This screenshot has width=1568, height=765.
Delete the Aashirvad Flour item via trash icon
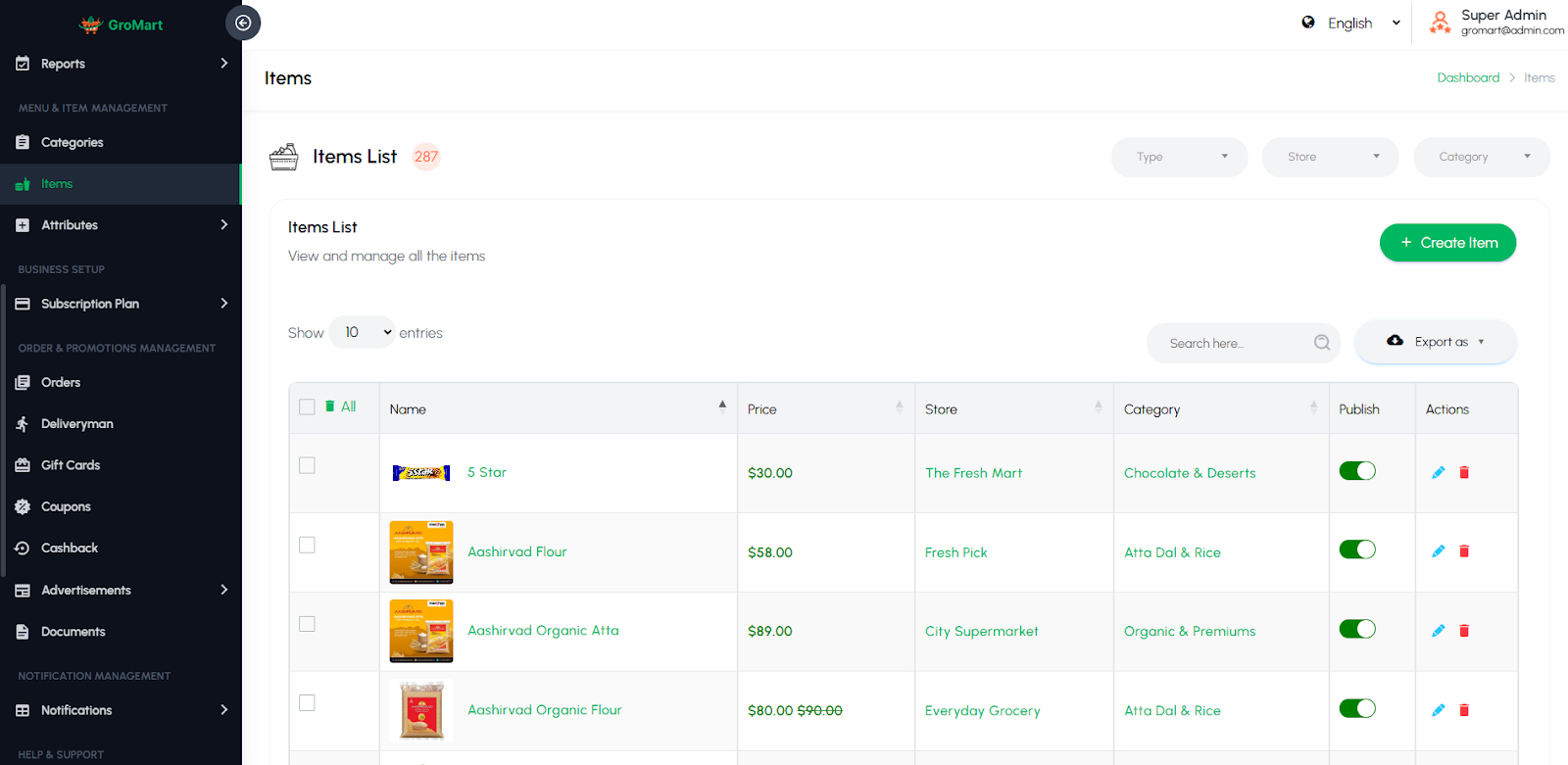(1464, 551)
